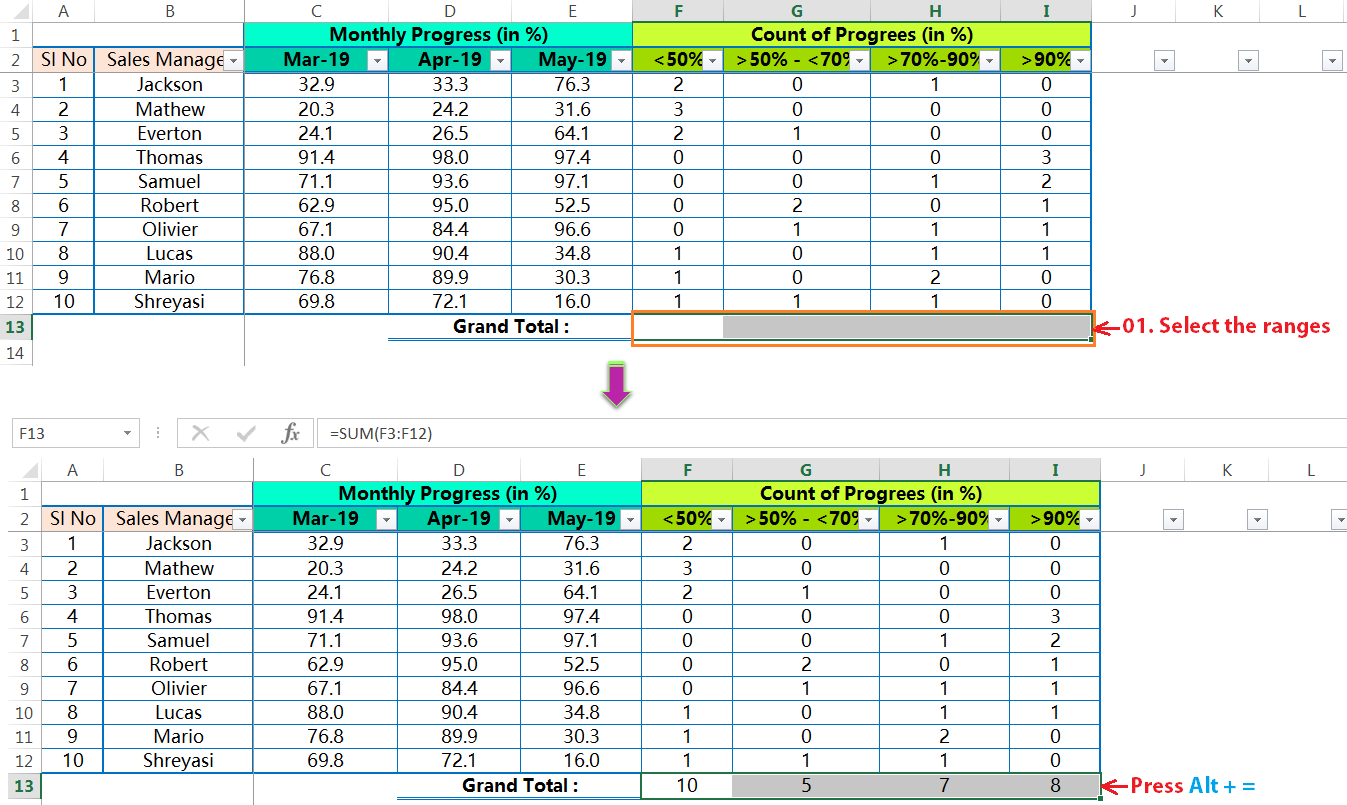Select cell 62.9 in the lower table

(325, 664)
